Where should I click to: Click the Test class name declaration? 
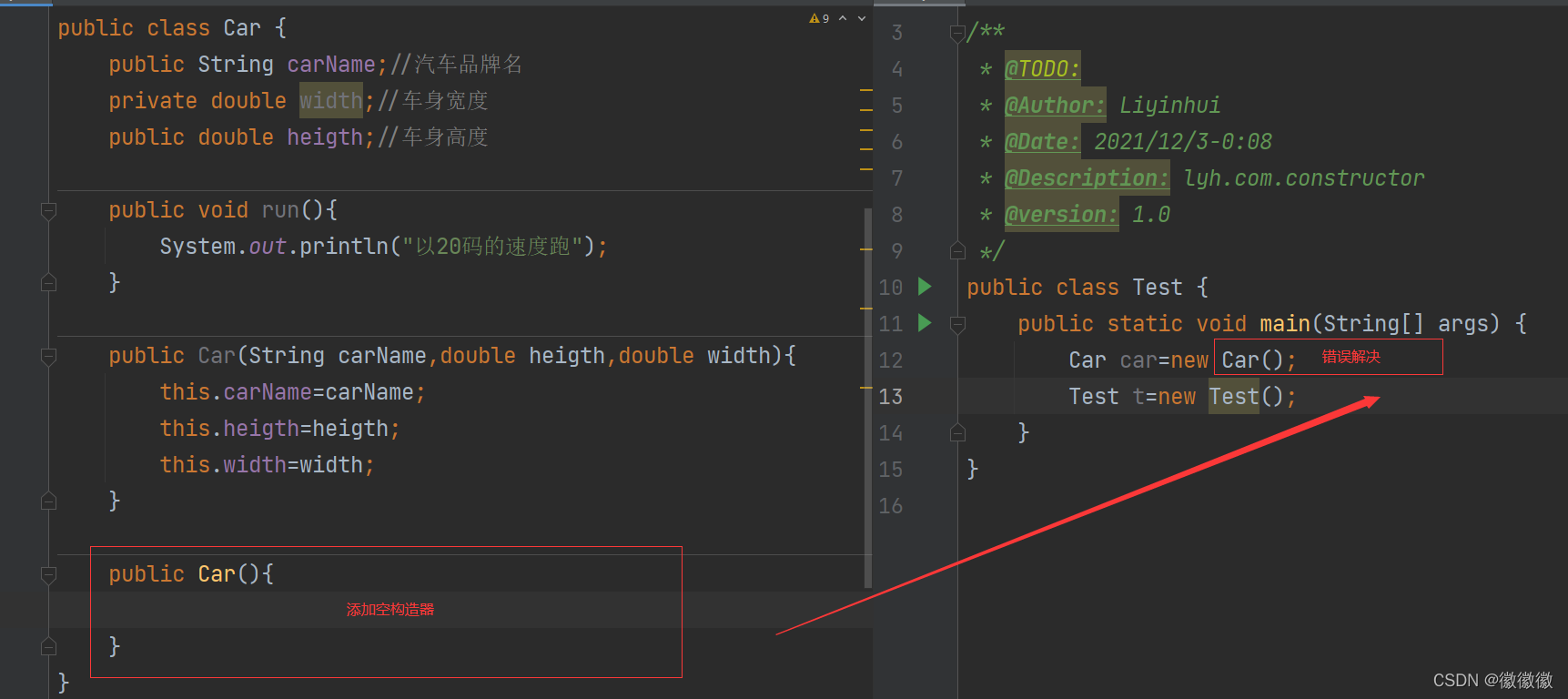(x=1158, y=288)
